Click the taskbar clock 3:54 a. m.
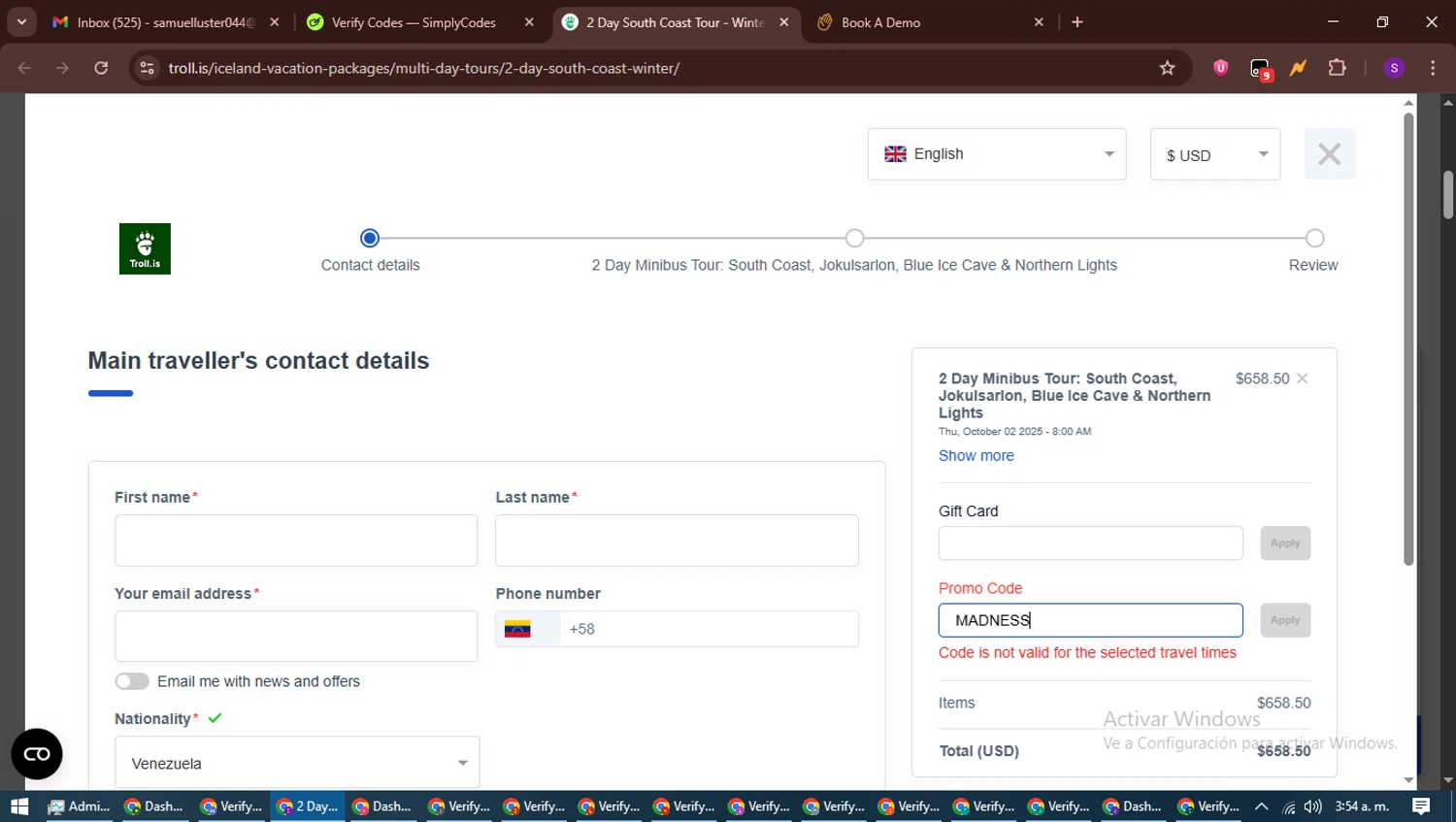1456x822 pixels. pos(1362,806)
